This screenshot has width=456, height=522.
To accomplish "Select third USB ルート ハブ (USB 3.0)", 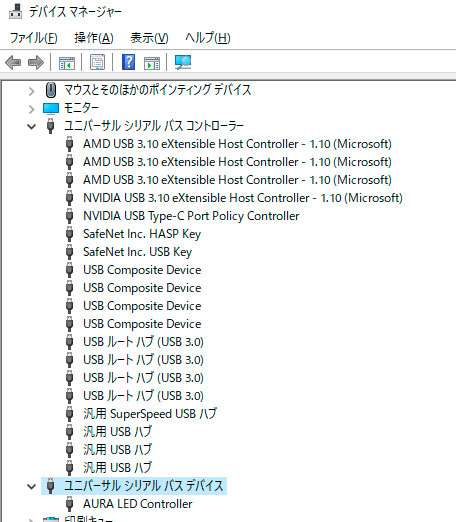I will 143,378.
